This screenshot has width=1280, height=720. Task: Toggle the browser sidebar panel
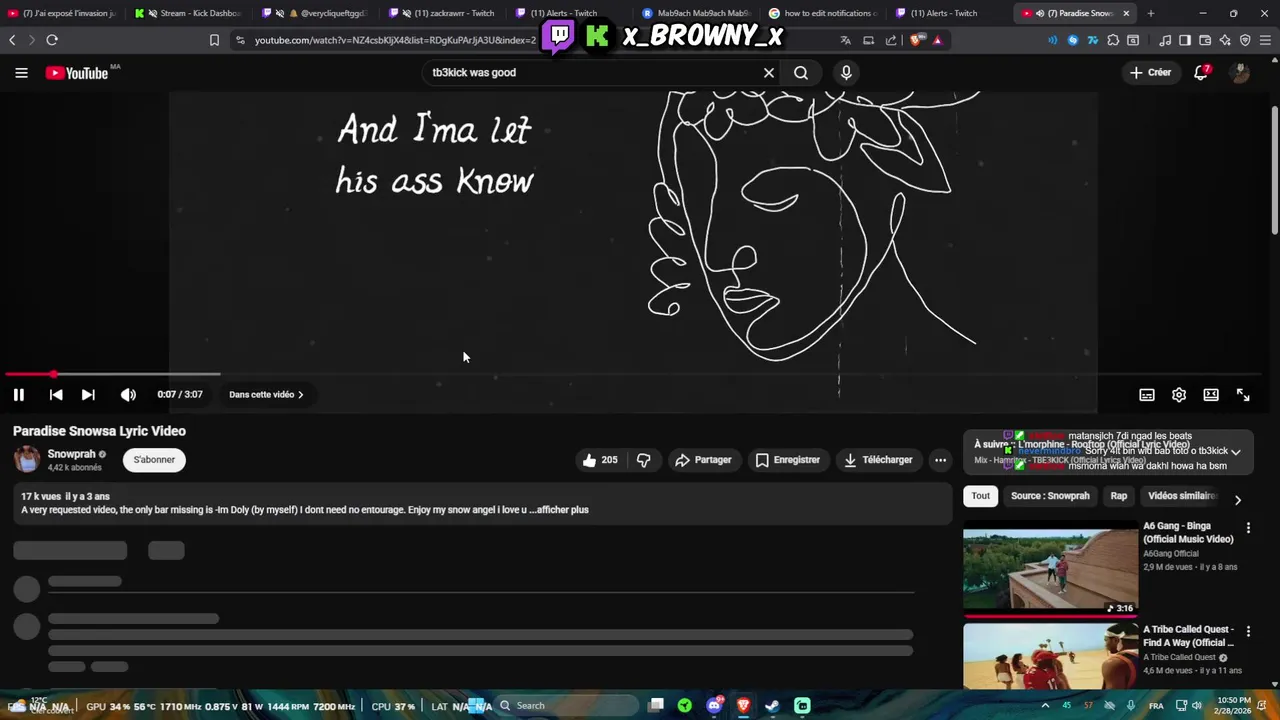pyautogui.click(x=1185, y=40)
